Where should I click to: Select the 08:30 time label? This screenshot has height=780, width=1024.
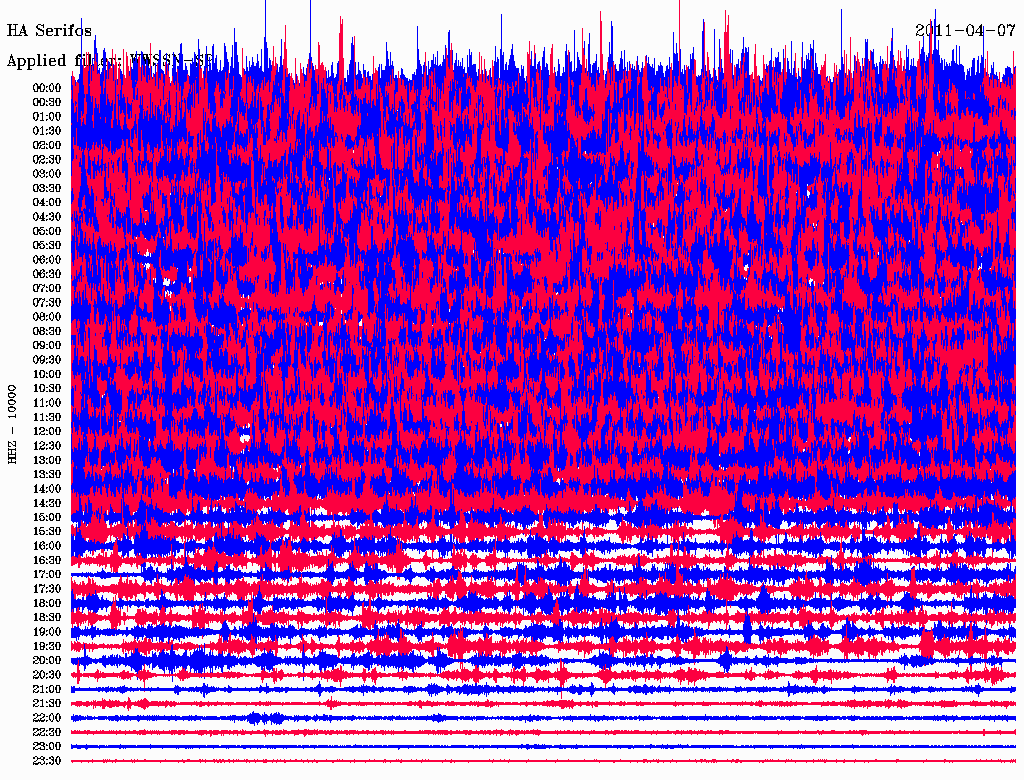(47, 331)
